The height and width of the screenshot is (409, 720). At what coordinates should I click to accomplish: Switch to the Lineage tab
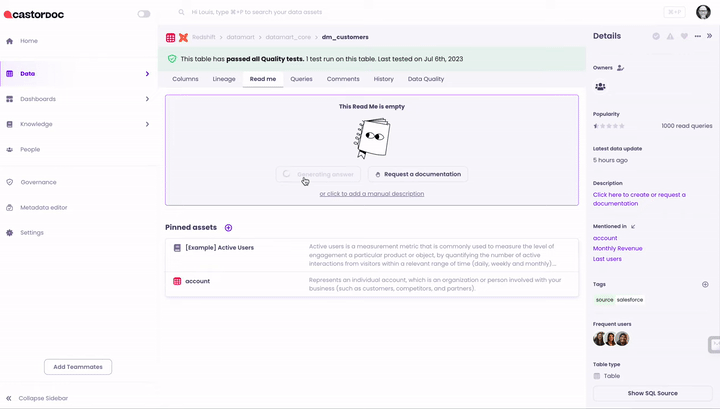(x=224, y=78)
